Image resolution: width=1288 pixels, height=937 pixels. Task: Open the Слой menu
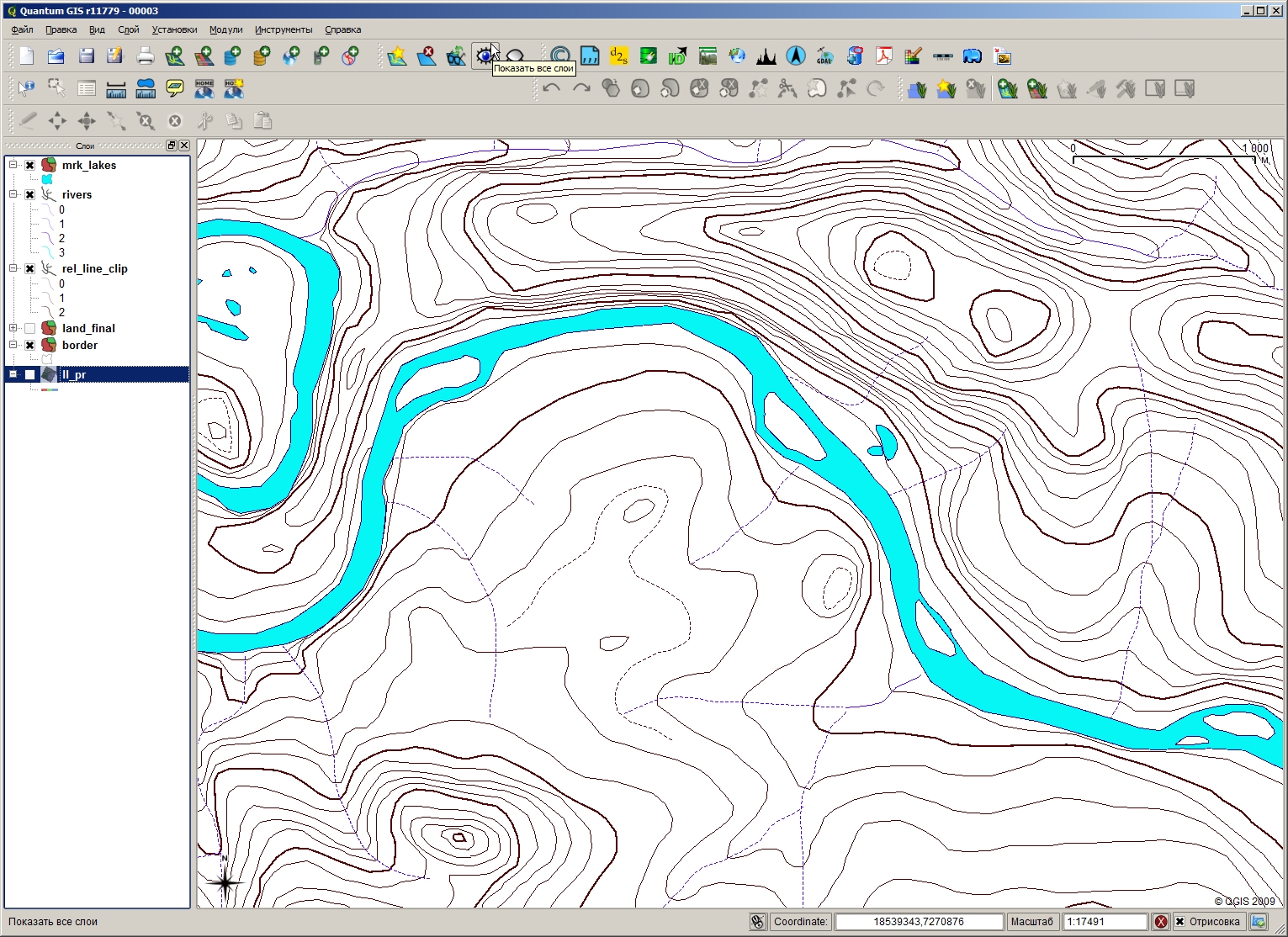(128, 29)
